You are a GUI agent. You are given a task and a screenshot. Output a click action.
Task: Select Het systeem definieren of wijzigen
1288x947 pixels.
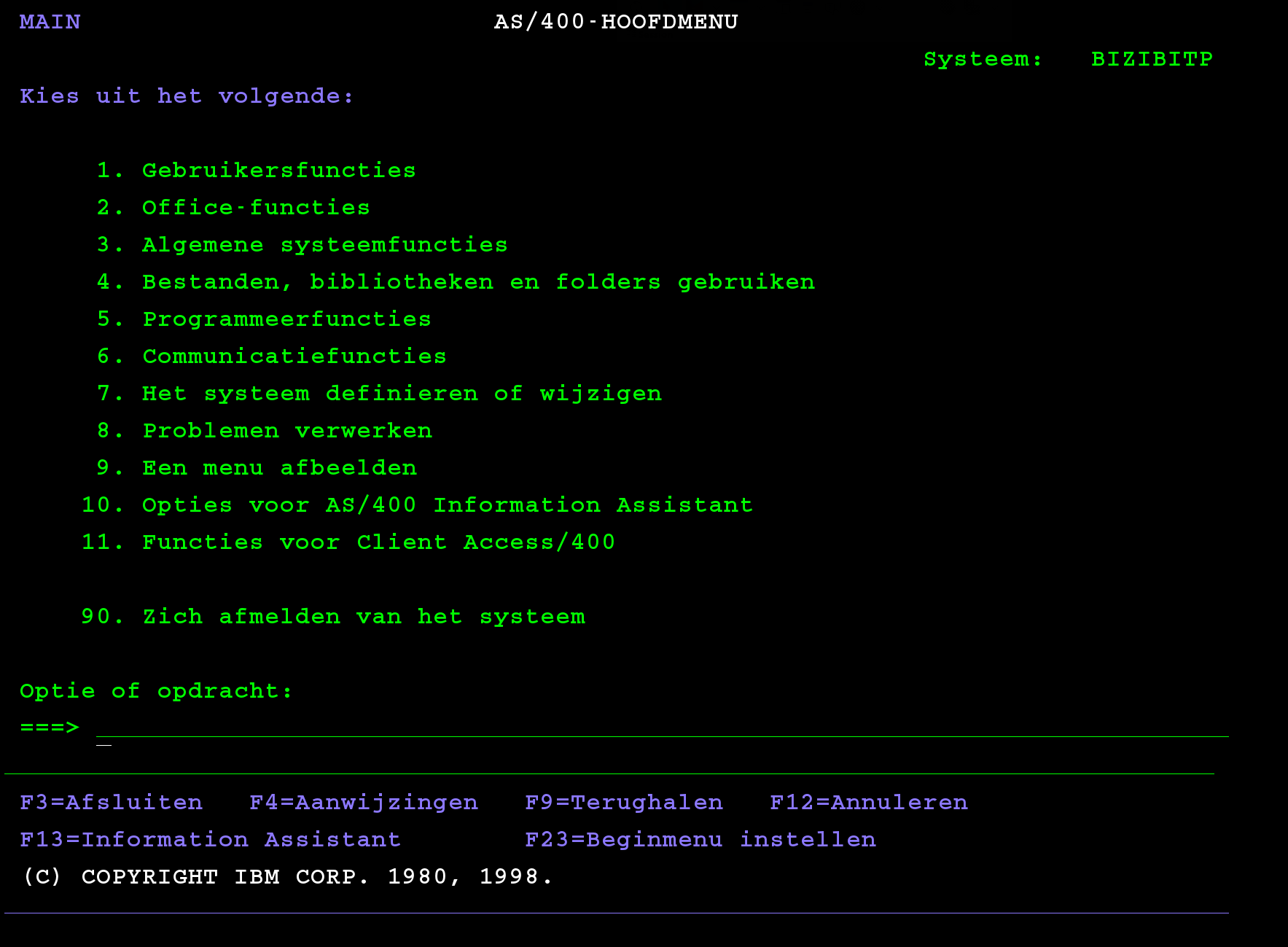[402, 394]
